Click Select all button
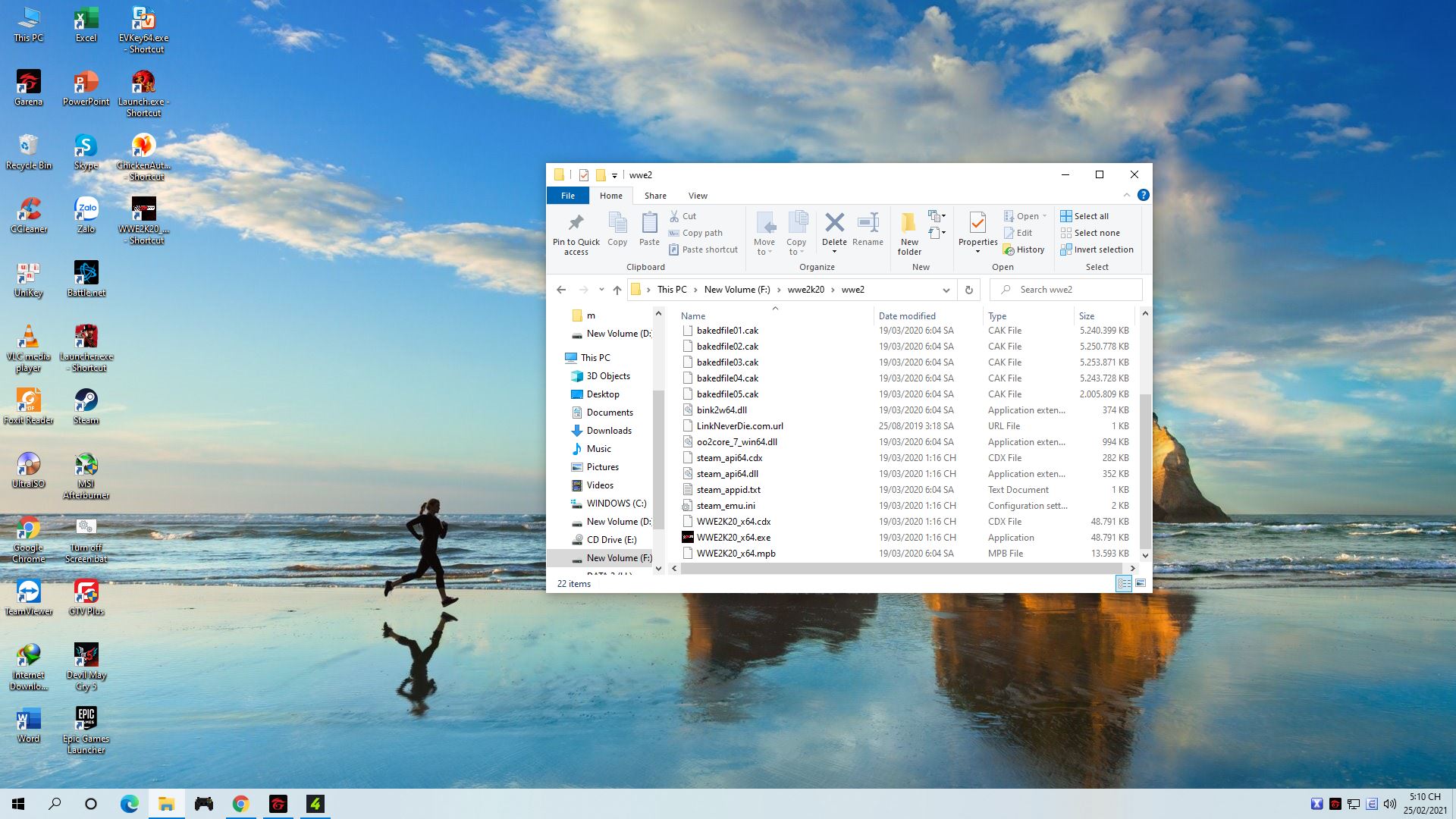 1085,216
